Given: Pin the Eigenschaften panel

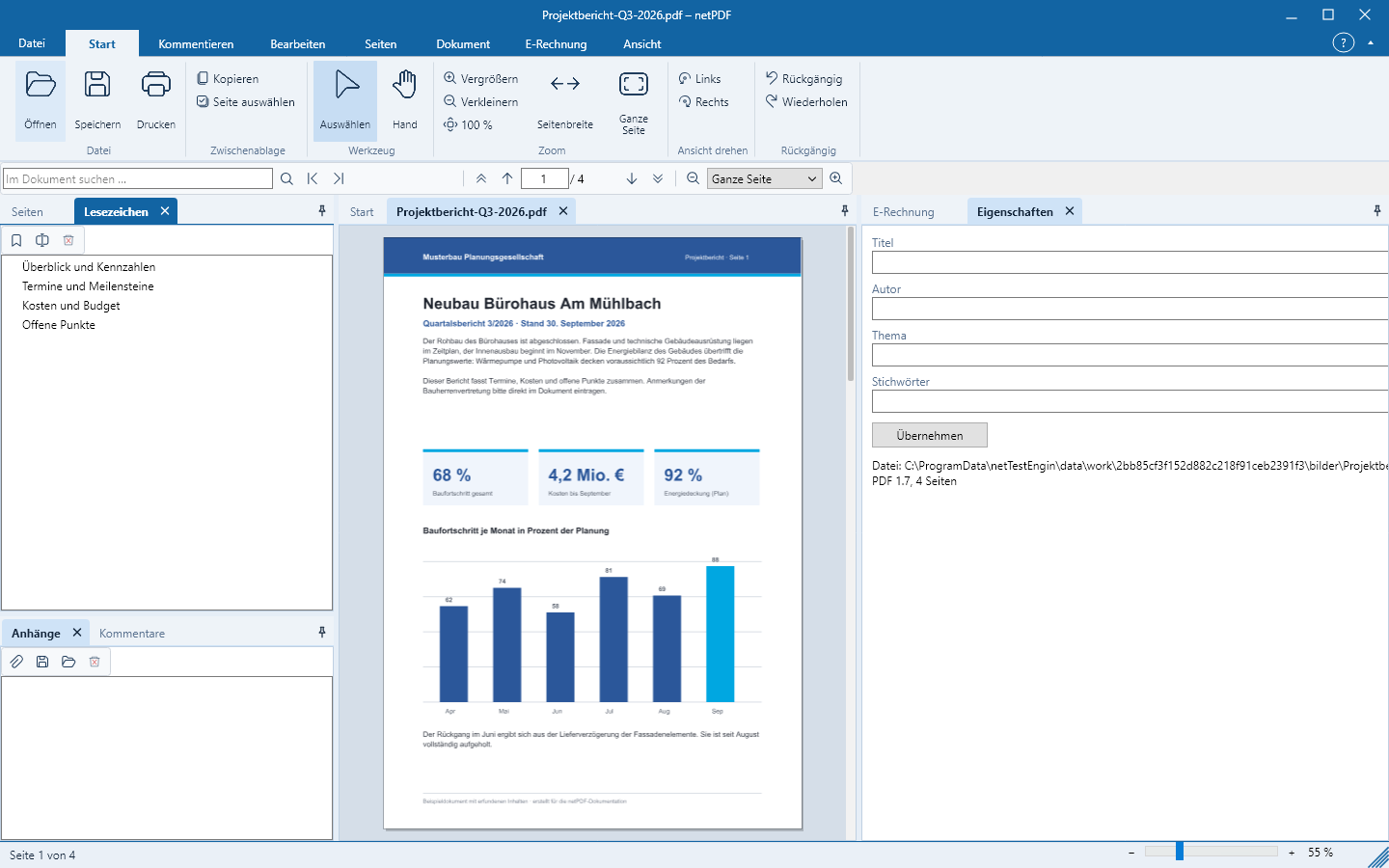Looking at the screenshot, I should pos(1377,211).
